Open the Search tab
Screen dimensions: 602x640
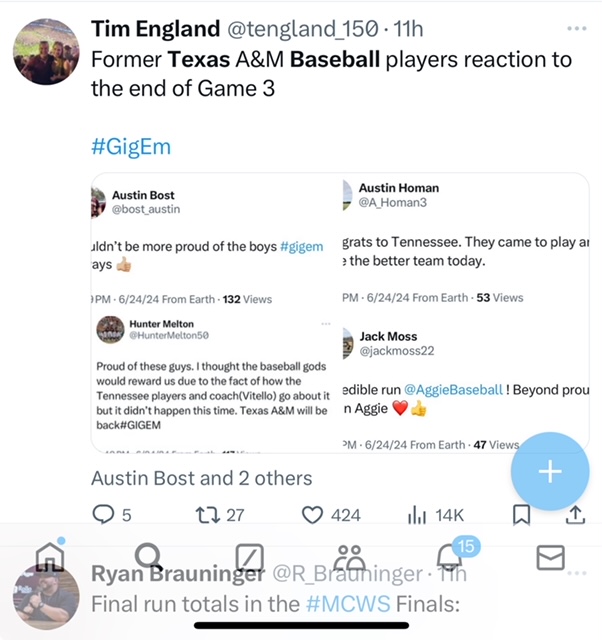point(148,557)
